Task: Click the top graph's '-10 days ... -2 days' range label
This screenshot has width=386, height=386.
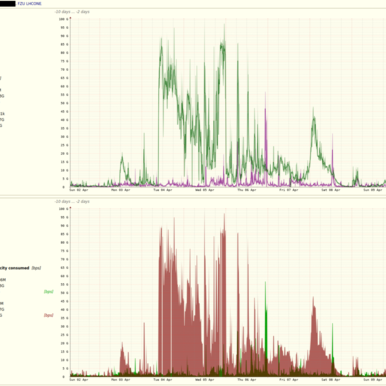Action: click(72, 12)
